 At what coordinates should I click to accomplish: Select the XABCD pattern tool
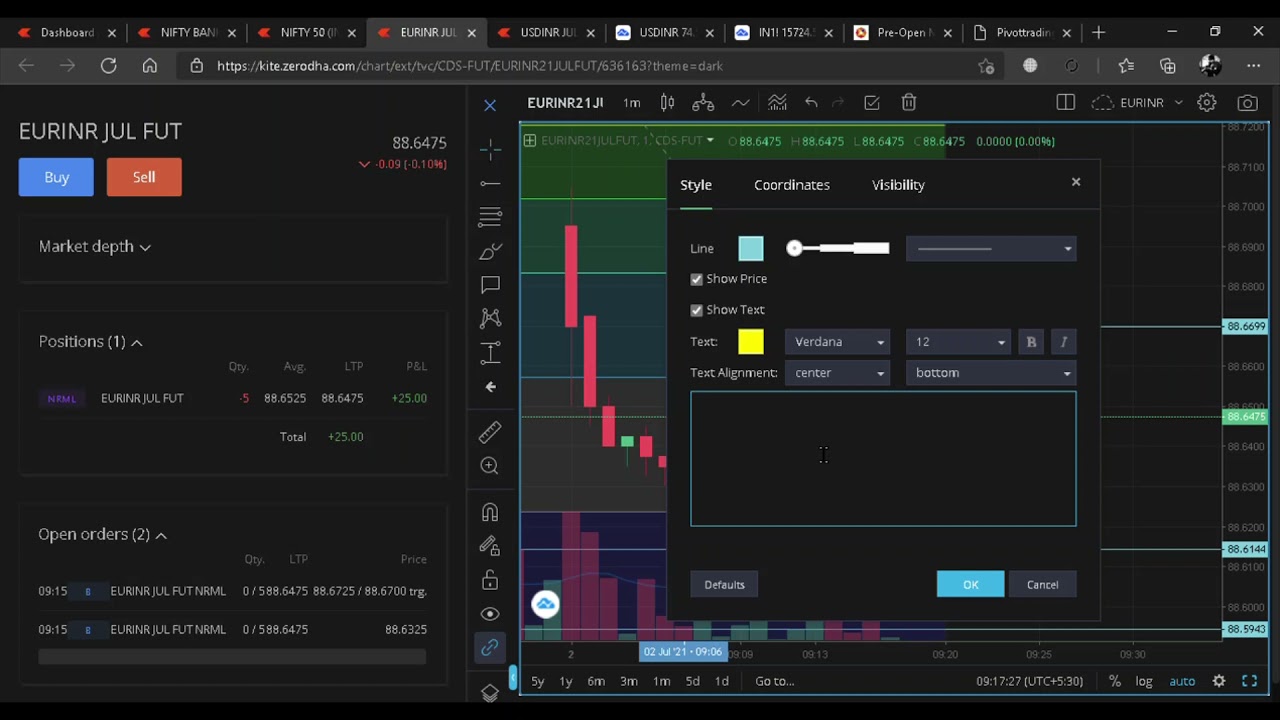(x=490, y=318)
